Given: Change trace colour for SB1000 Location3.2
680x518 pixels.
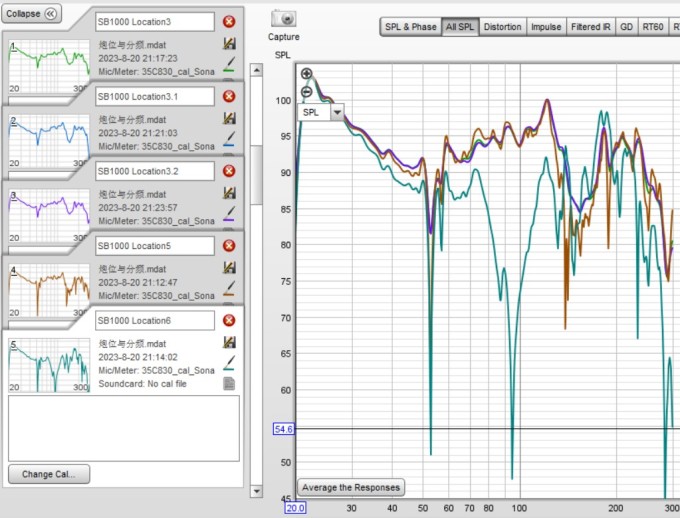Looking at the screenshot, I should [229, 208].
